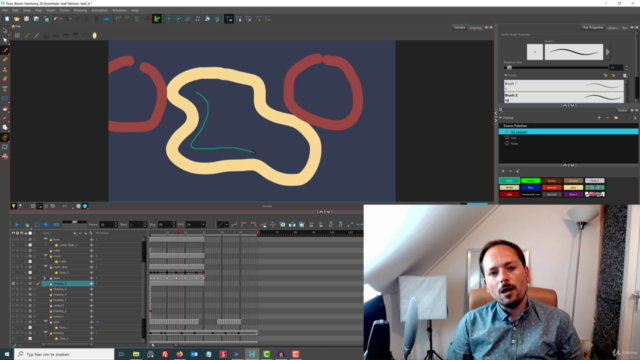Click the Windows taskbar search box
The height and width of the screenshot is (360, 640).
point(64,354)
